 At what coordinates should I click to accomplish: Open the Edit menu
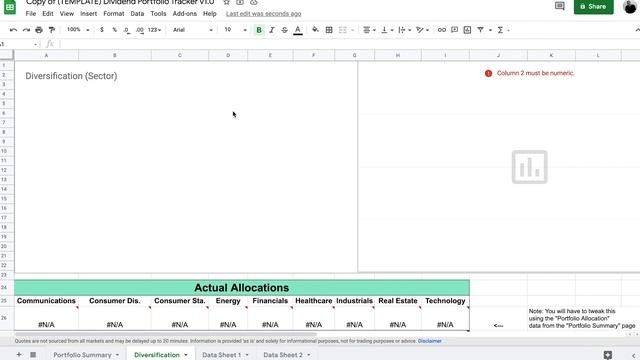(48, 13)
